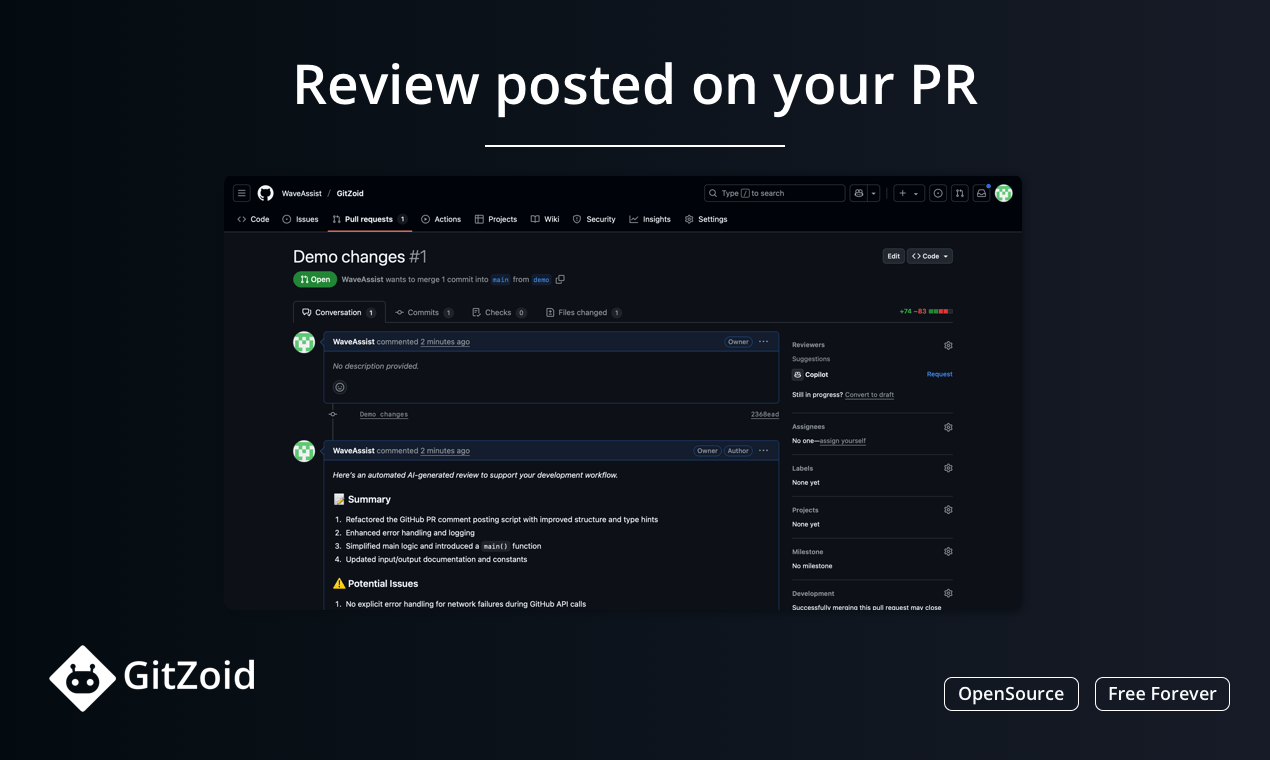1270x760 pixels.
Task: Click the Convert to draft link
Action: (x=869, y=395)
